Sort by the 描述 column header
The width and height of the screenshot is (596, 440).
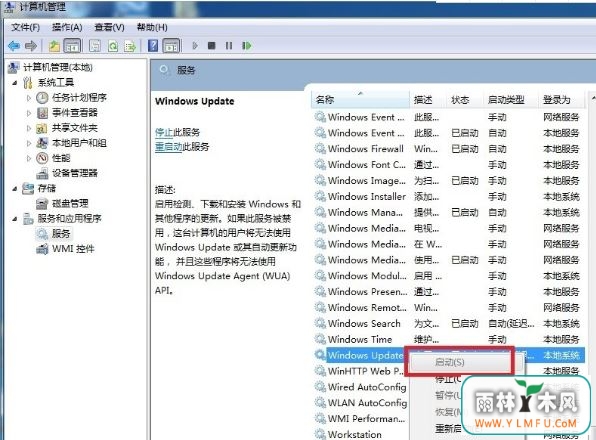tap(427, 100)
